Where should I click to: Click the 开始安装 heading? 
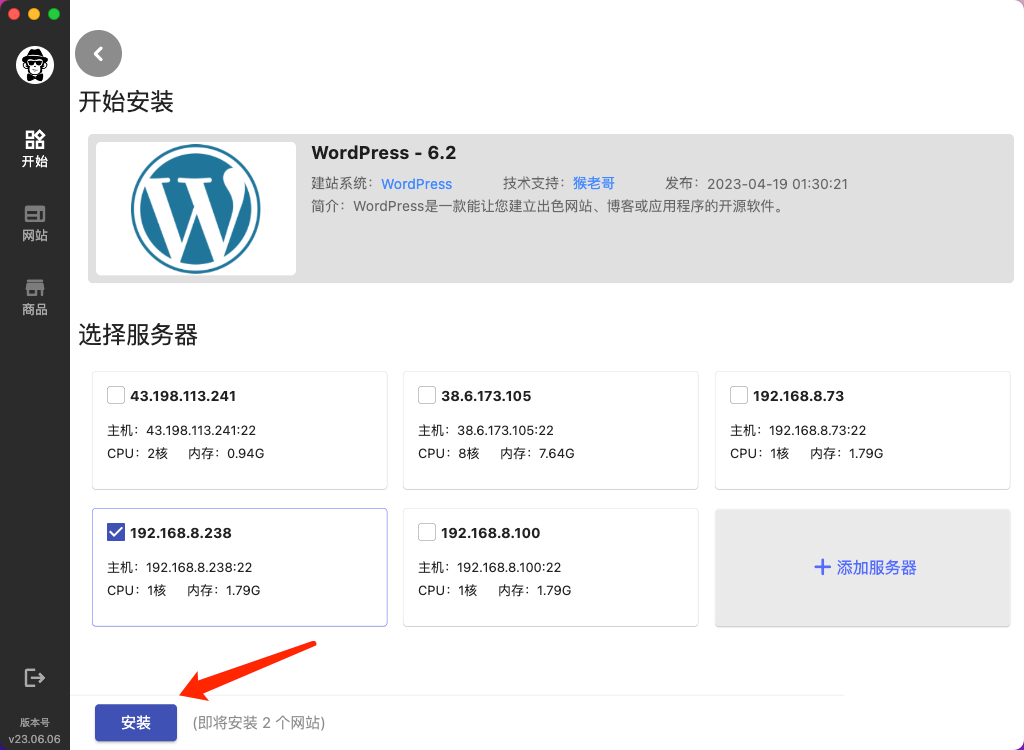[126, 102]
